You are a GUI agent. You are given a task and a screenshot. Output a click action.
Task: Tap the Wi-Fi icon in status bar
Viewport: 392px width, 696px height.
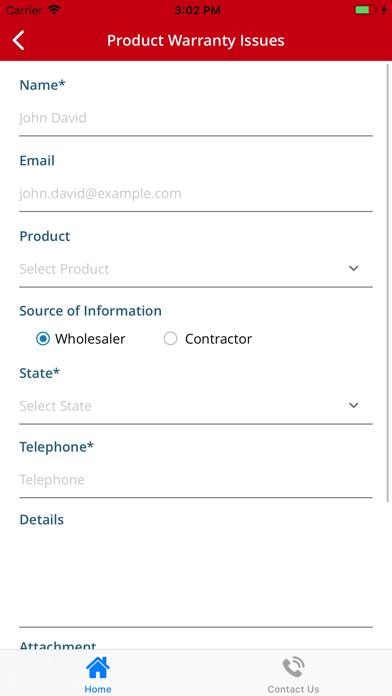[54, 10]
